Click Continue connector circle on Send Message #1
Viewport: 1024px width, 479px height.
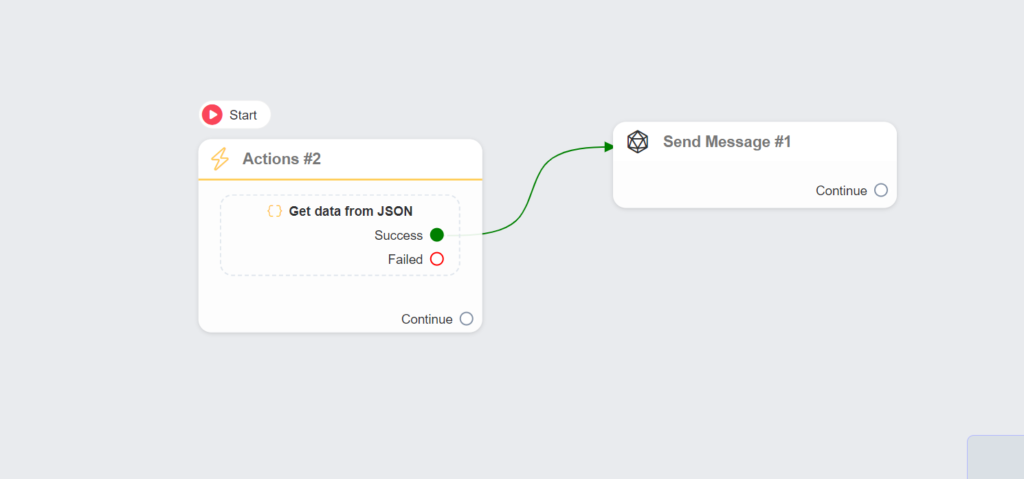coord(881,190)
